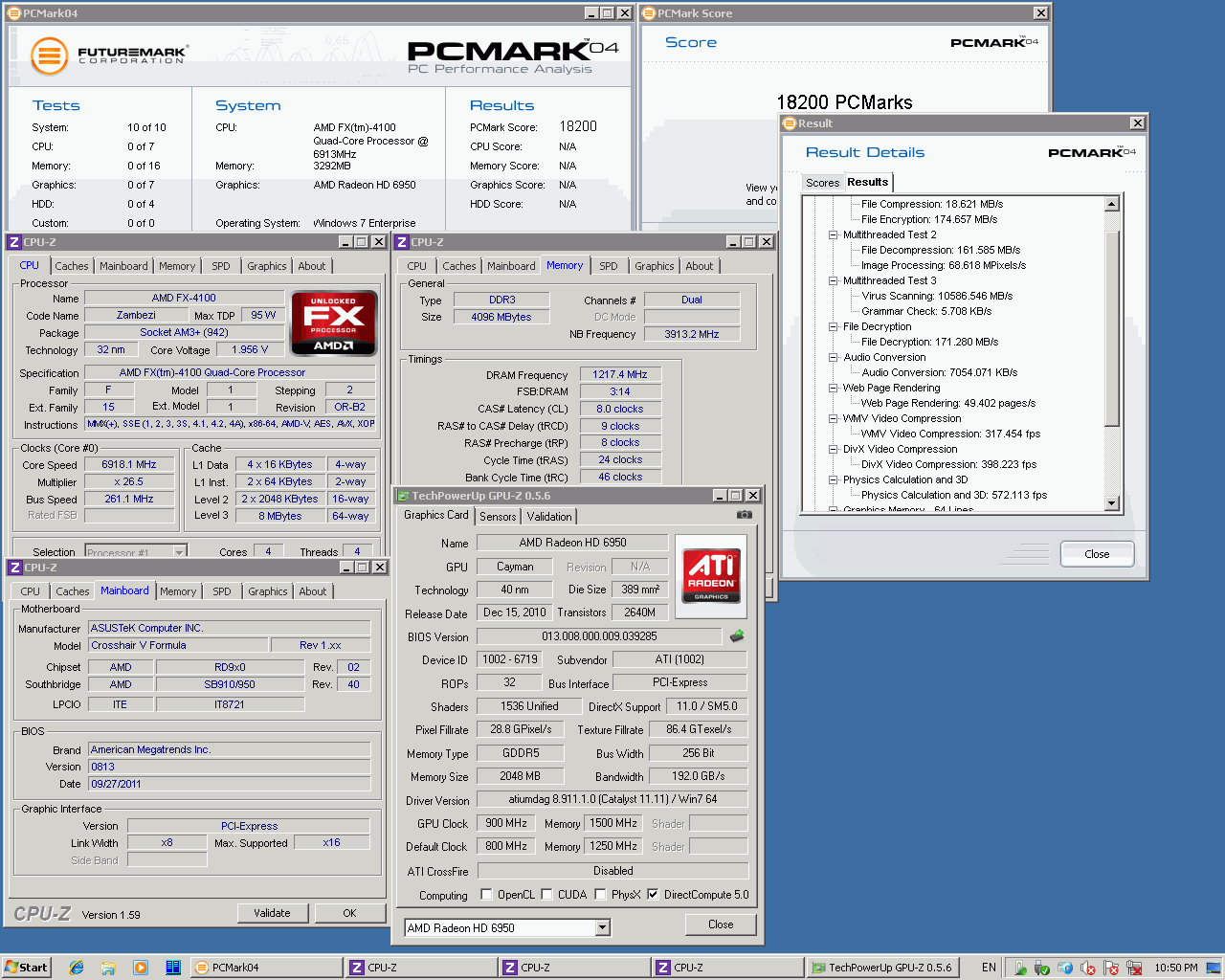
Task: Click the Driver Version field in GPU-Z
Action: (x=612, y=799)
